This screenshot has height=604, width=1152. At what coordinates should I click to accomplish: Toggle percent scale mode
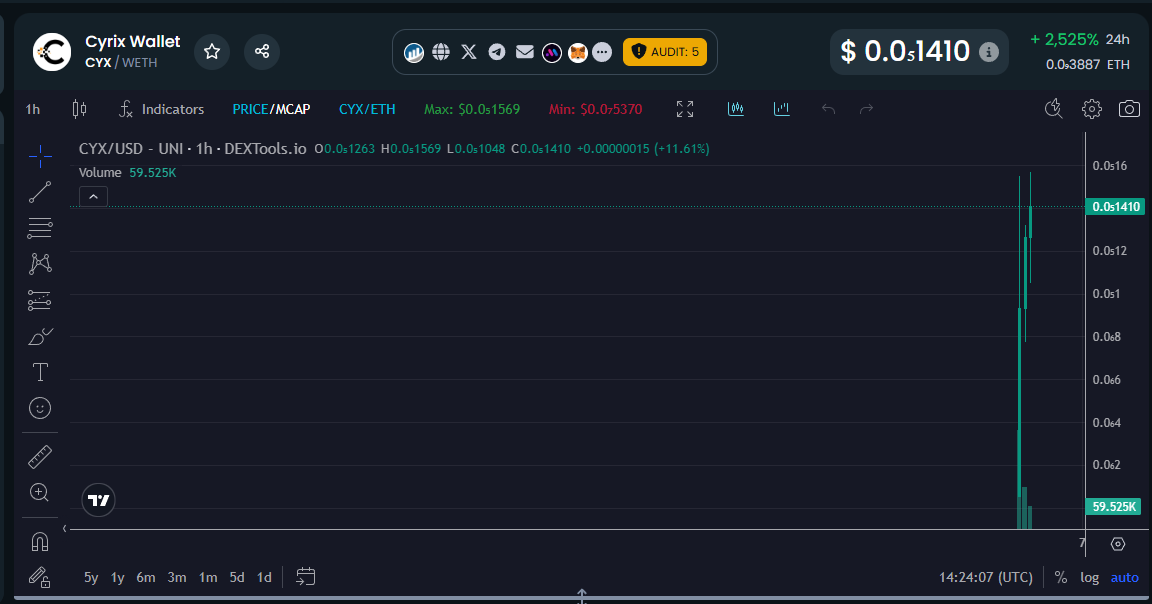pos(1061,578)
